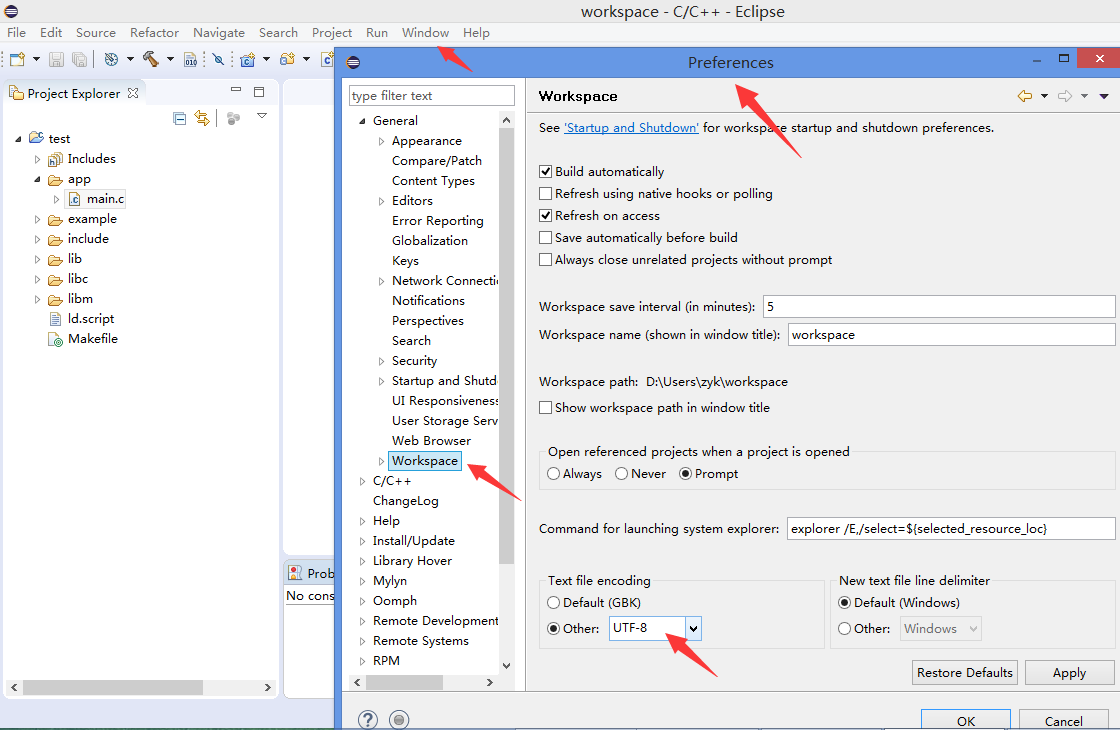Image resolution: width=1120 pixels, height=730 pixels.
Task: Collapse the General preferences node
Action: click(x=362, y=121)
